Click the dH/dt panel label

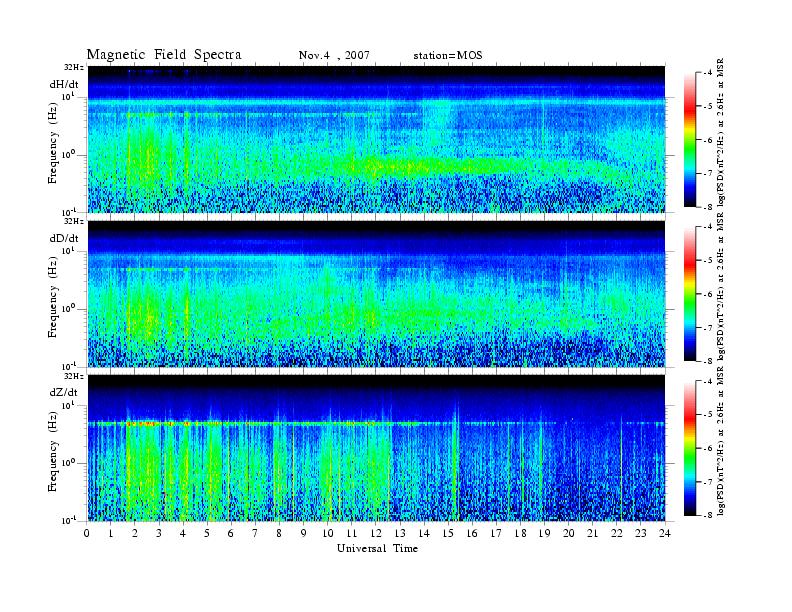(64, 84)
